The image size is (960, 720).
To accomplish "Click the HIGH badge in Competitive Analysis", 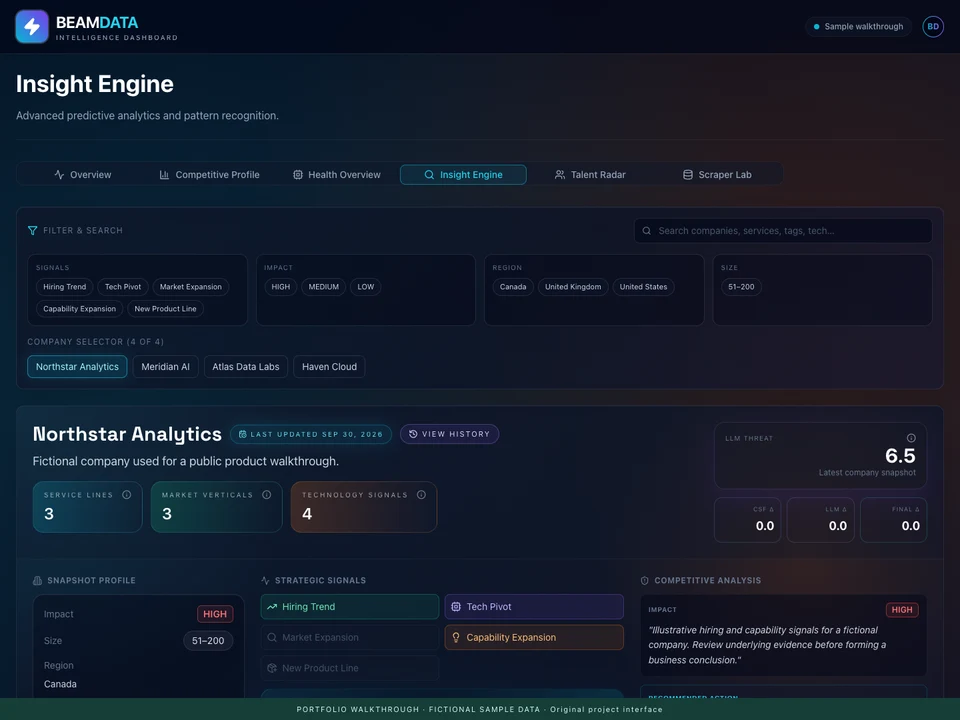I will (x=902, y=610).
